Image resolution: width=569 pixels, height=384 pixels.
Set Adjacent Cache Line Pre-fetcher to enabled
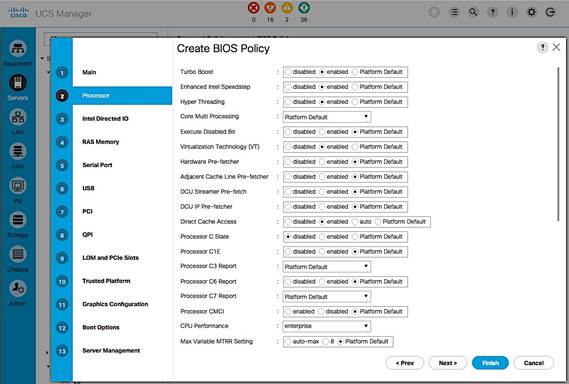click(x=322, y=177)
